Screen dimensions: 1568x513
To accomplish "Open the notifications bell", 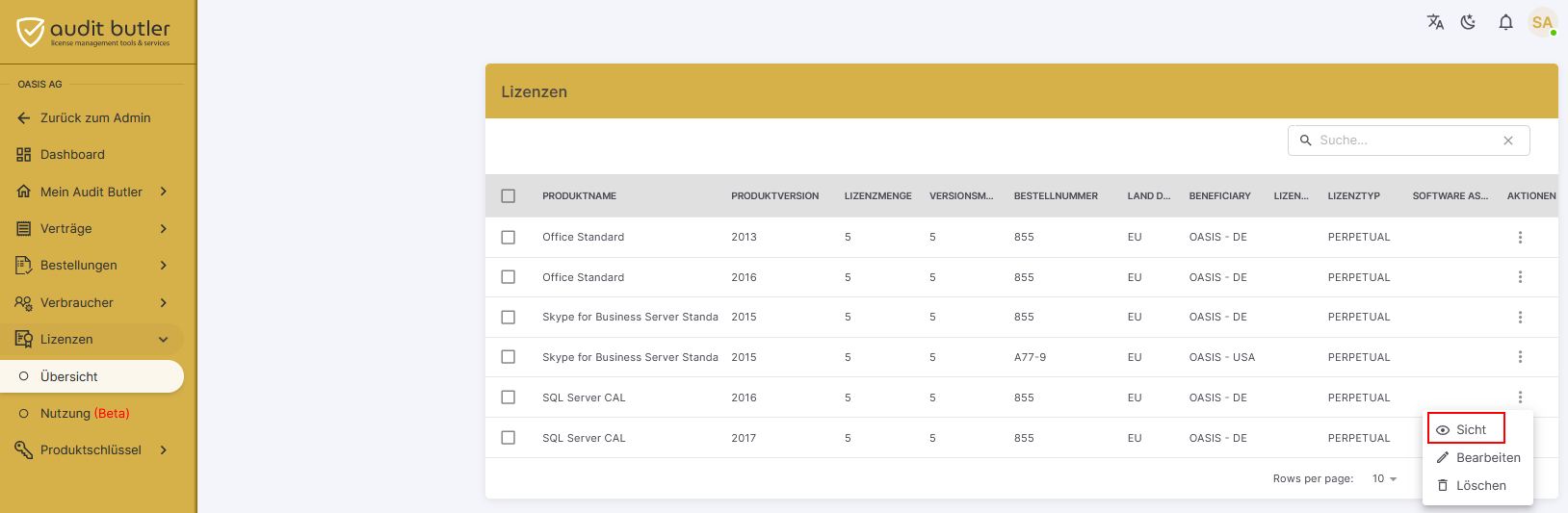I will coord(1505,22).
